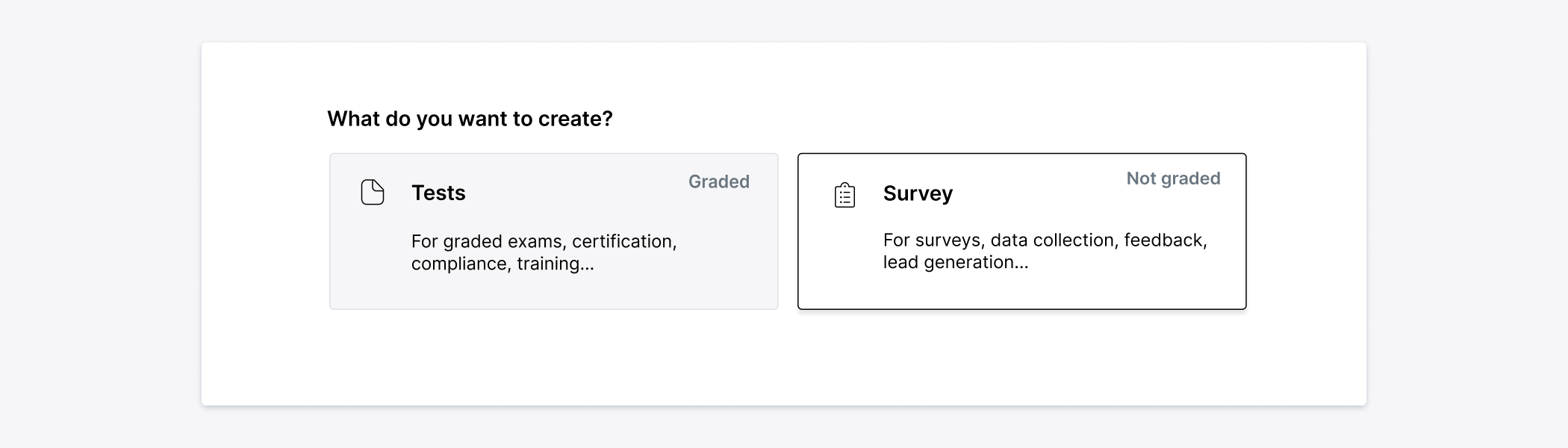The image size is (1568, 448).
Task: Click empty area under Survey description
Action: point(1021,290)
